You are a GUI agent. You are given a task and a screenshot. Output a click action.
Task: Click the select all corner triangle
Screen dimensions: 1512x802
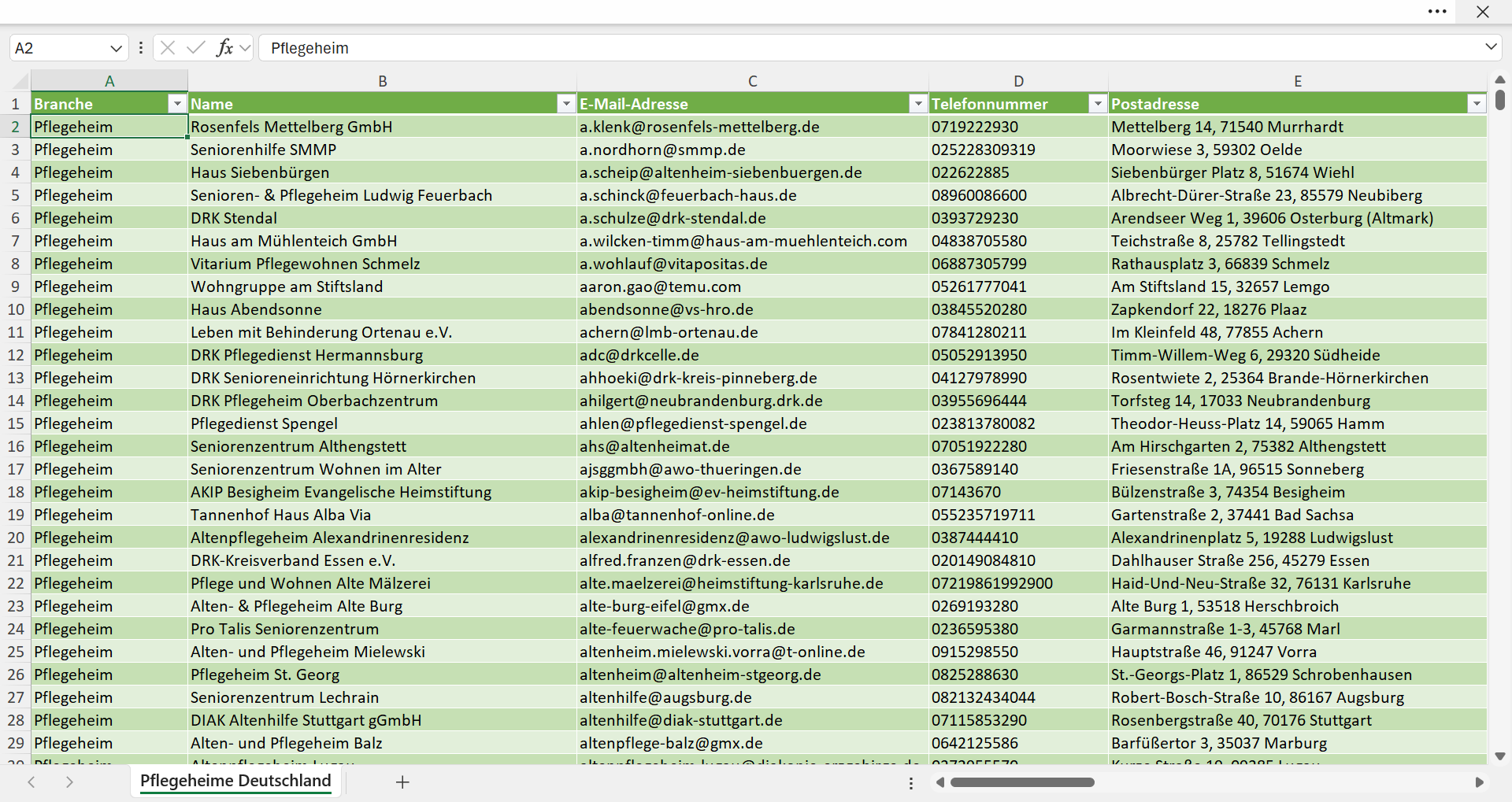(x=20, y=80)
